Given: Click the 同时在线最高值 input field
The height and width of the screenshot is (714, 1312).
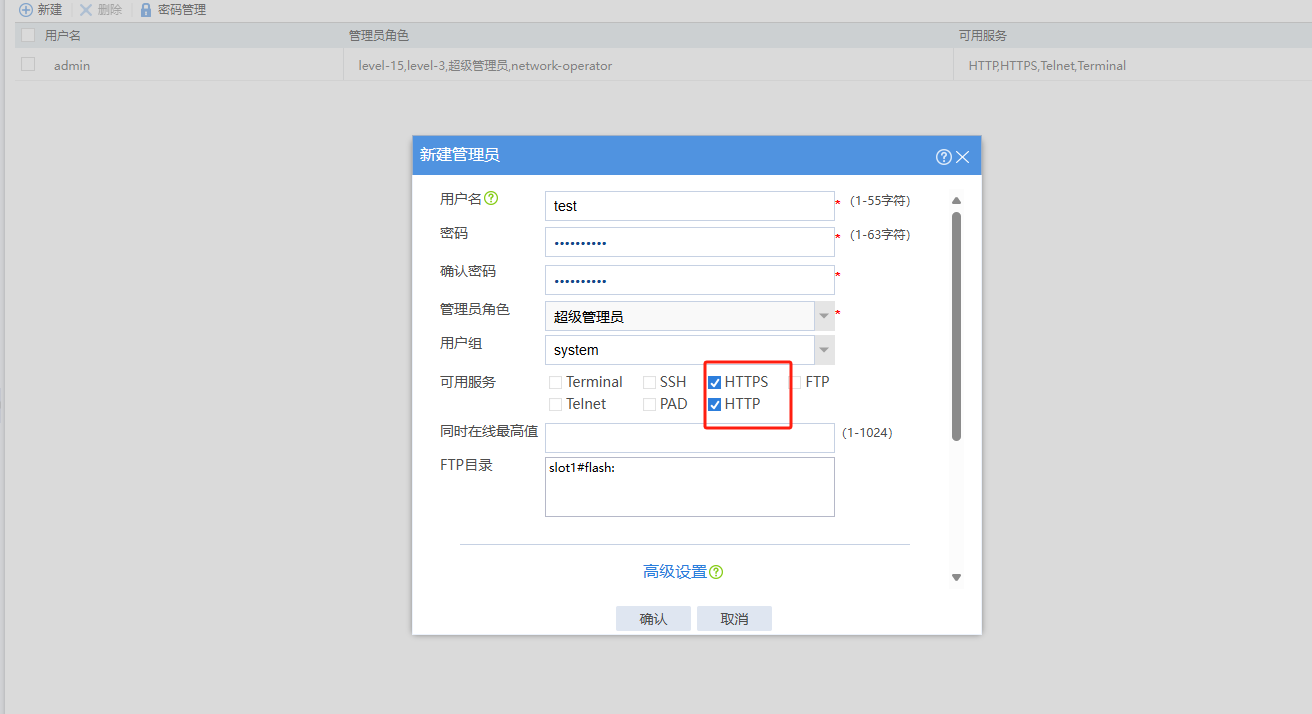Looking at the screenshot, I should [689, 437].
